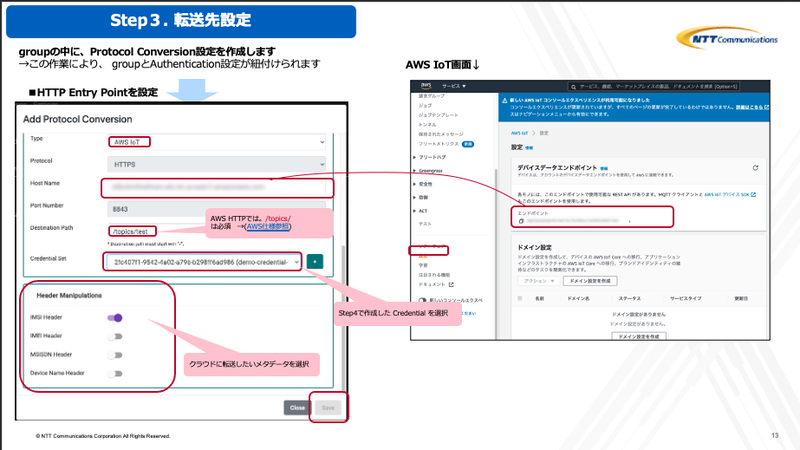Click the Port Number field showing 8843
800x450 pixels.
tap(216, 209)
